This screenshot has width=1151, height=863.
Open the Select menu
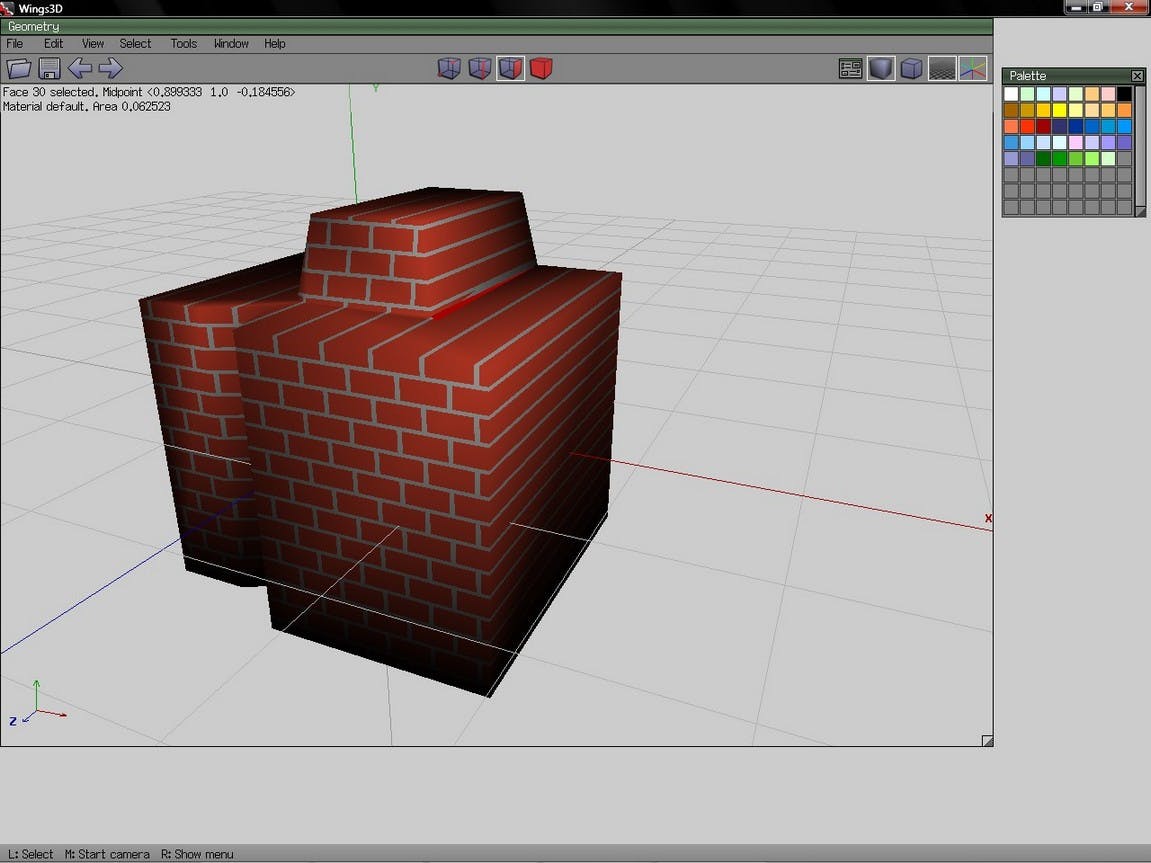click(x=135, y=44)
